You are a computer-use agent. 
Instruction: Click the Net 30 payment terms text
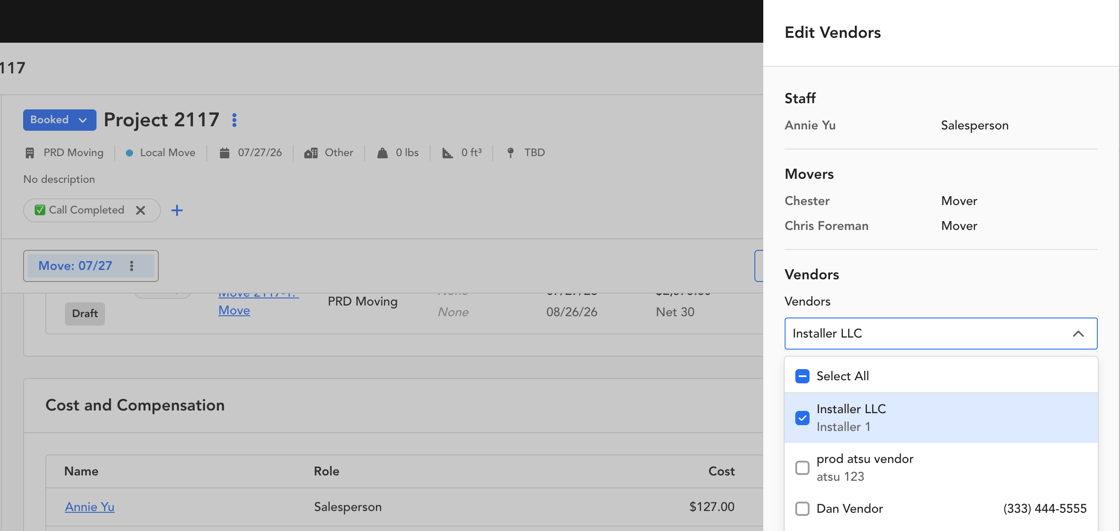675,312
